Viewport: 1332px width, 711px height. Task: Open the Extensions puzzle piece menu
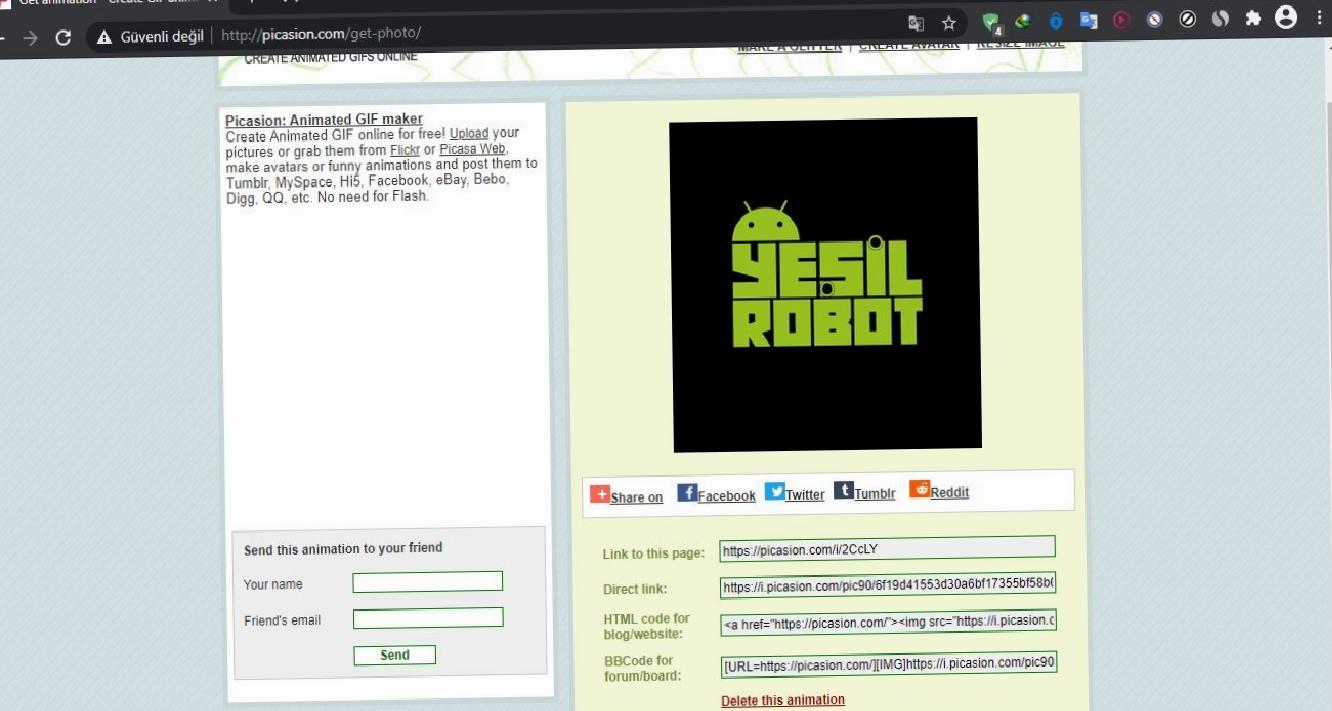(x=1253, y=18)
